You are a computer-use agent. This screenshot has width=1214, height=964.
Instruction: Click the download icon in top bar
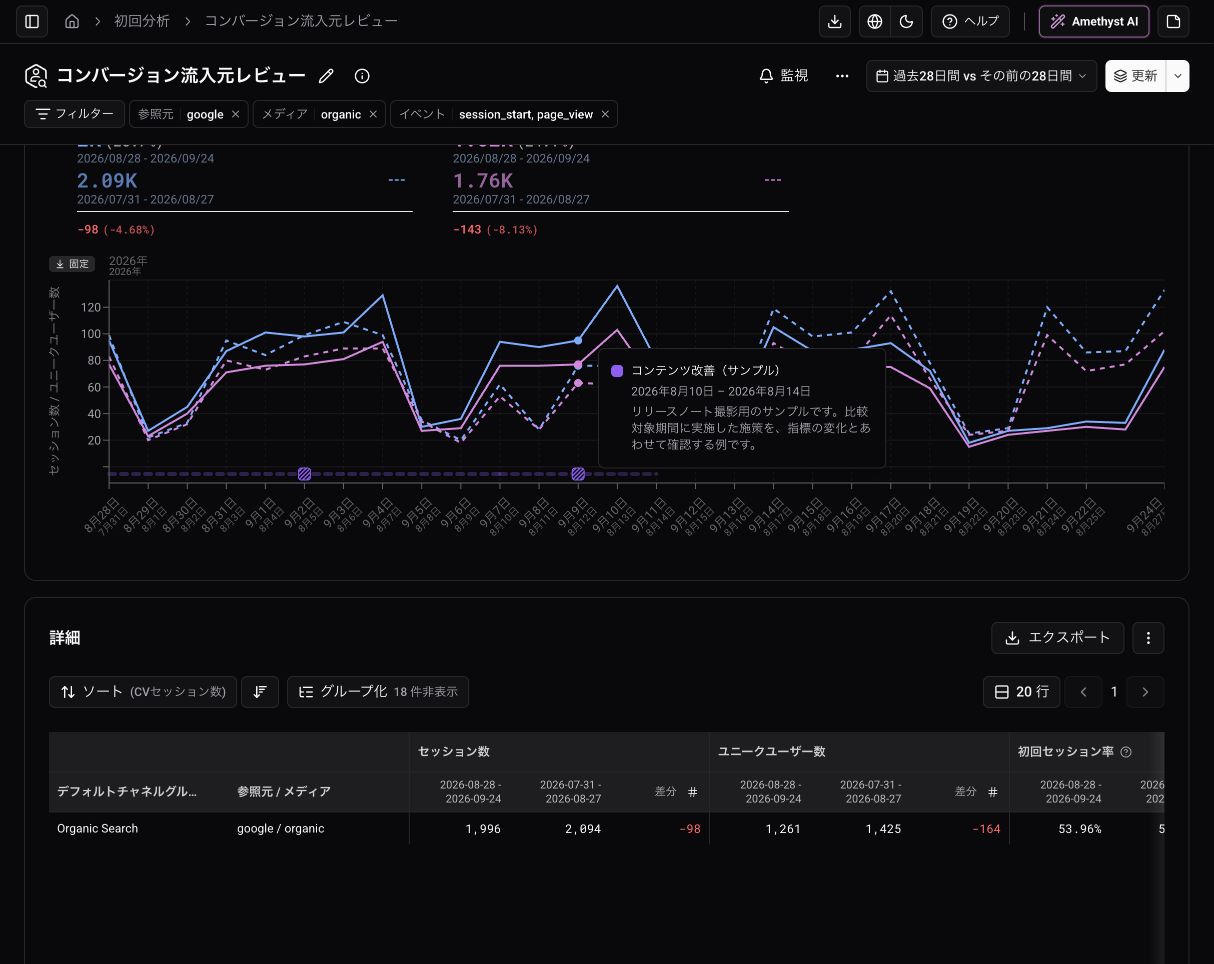(x=835, y=21)
